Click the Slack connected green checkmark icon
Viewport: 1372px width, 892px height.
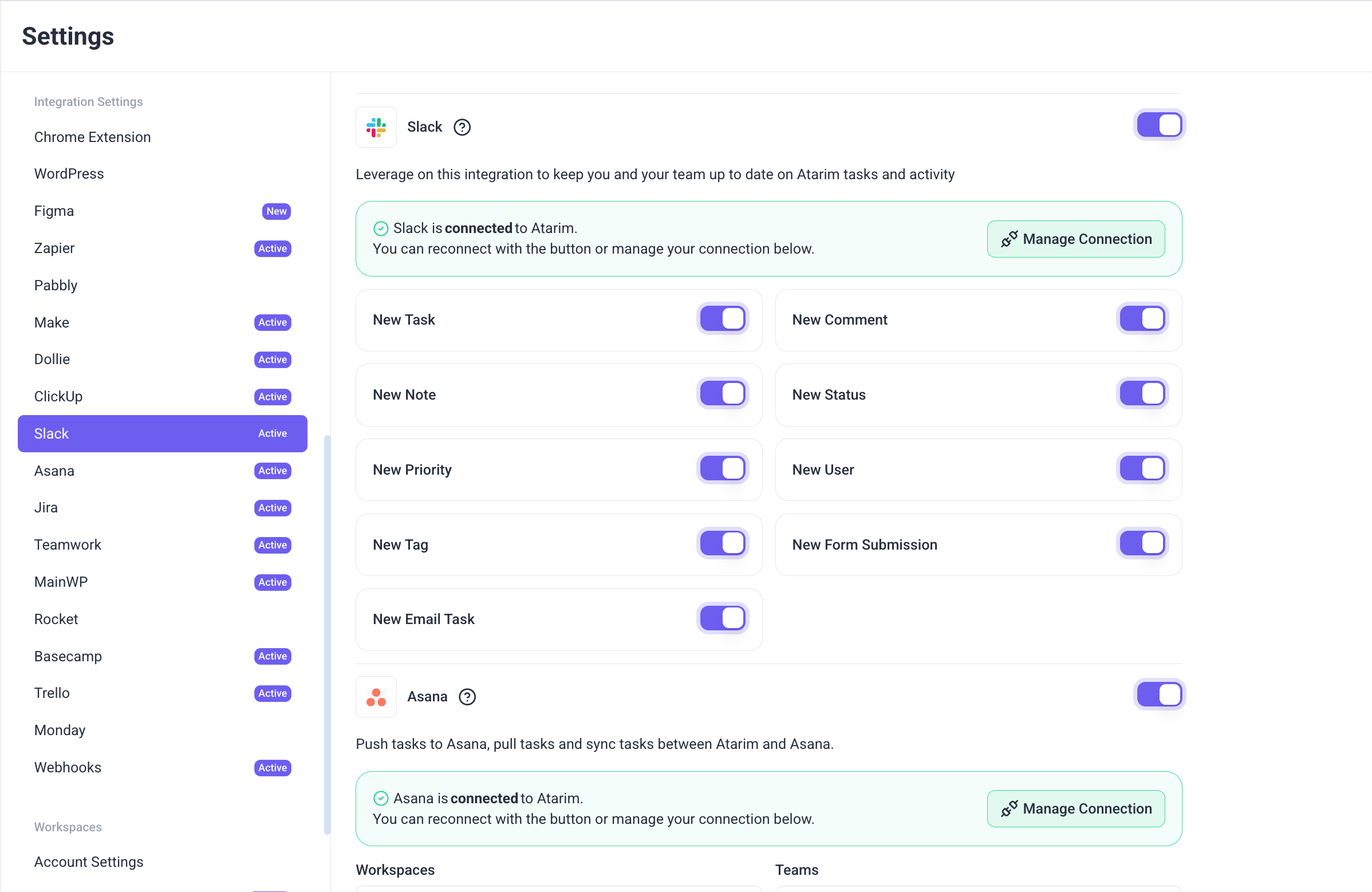(x=380, y=229)
